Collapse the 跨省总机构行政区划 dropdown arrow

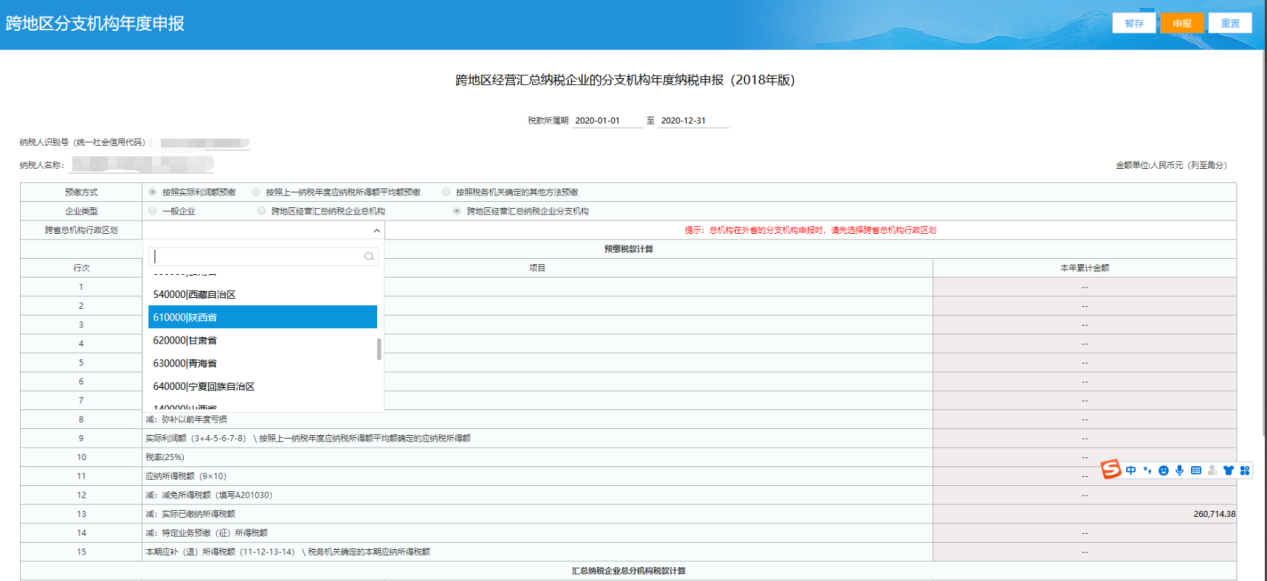point(376,230)
